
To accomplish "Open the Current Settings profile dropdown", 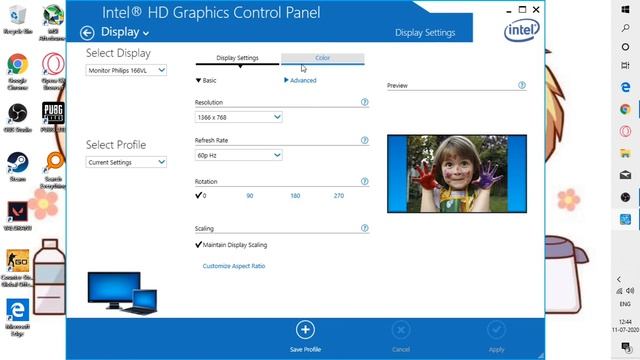I will coord(126,162).
